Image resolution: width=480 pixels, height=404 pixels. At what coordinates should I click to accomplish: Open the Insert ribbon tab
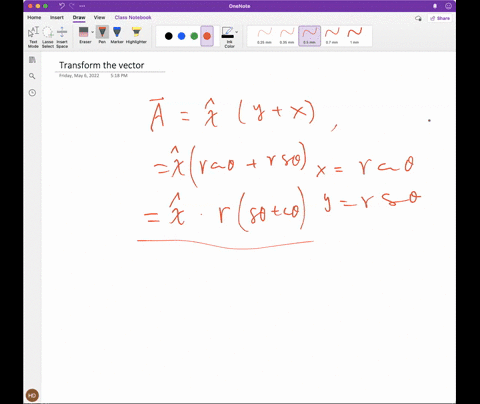point(57,17)
